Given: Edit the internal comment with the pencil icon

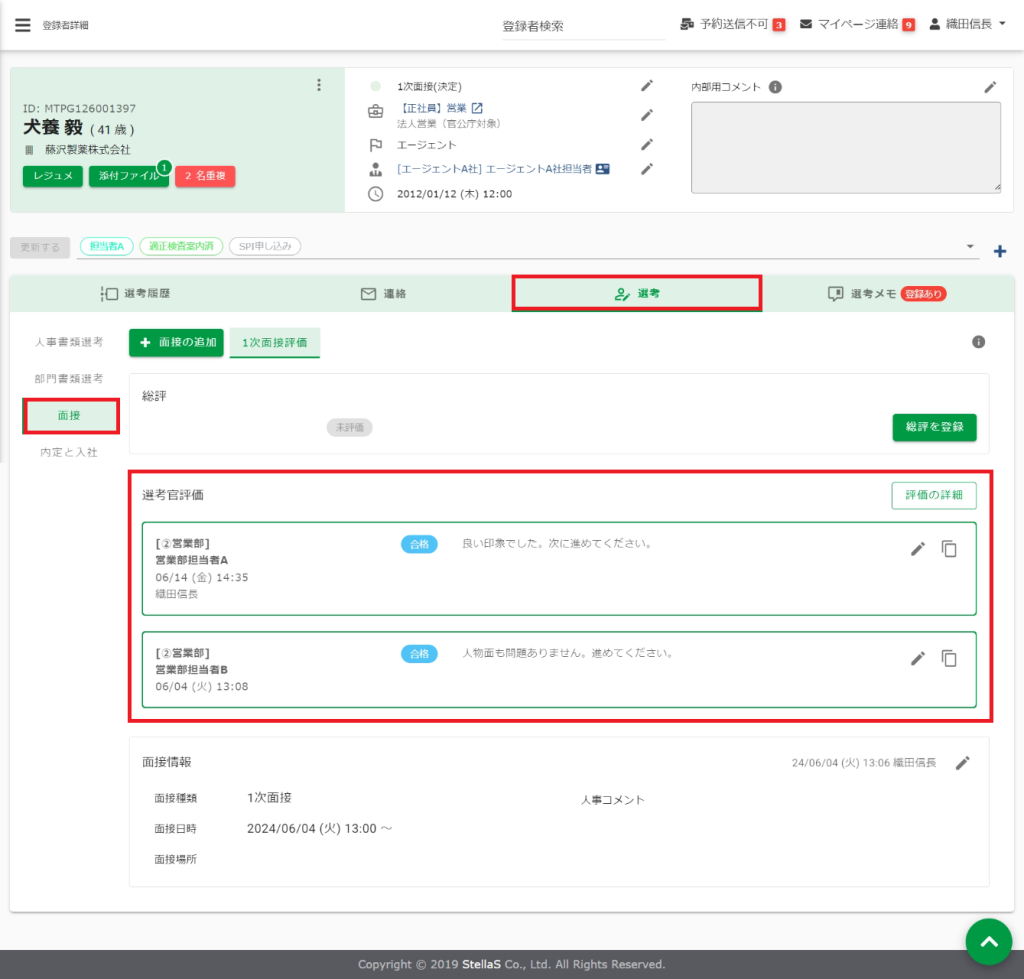Looking at the screenshot, I should coord(990,87).
